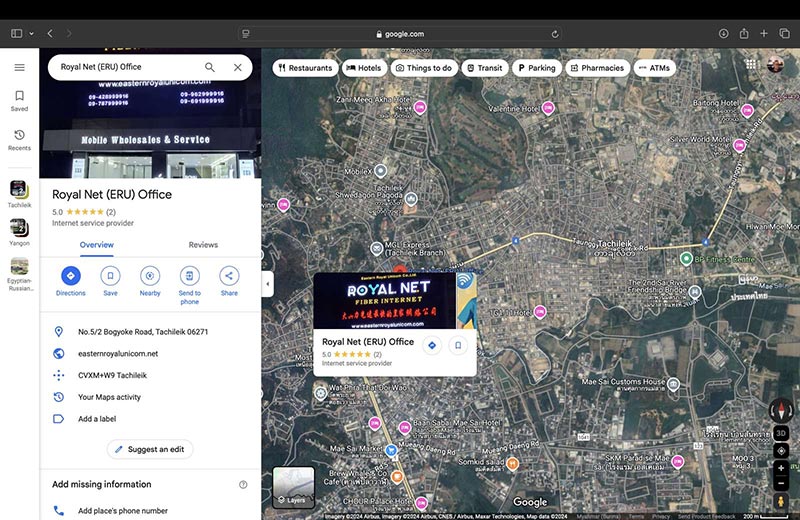Filter map by Transit
The image size is (800, 520).
485,68
